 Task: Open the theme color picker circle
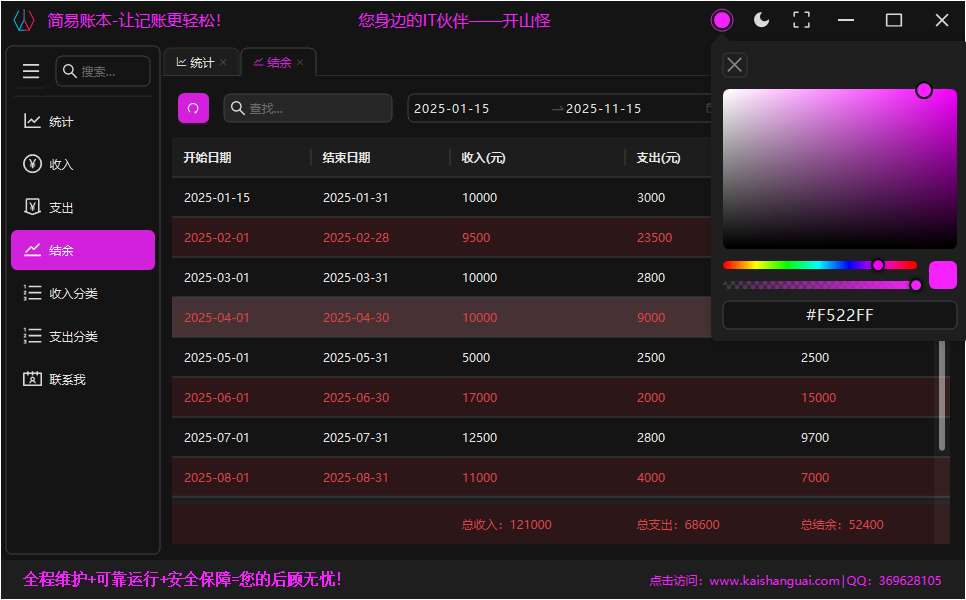pyautogui.click(x=722, y=20)
